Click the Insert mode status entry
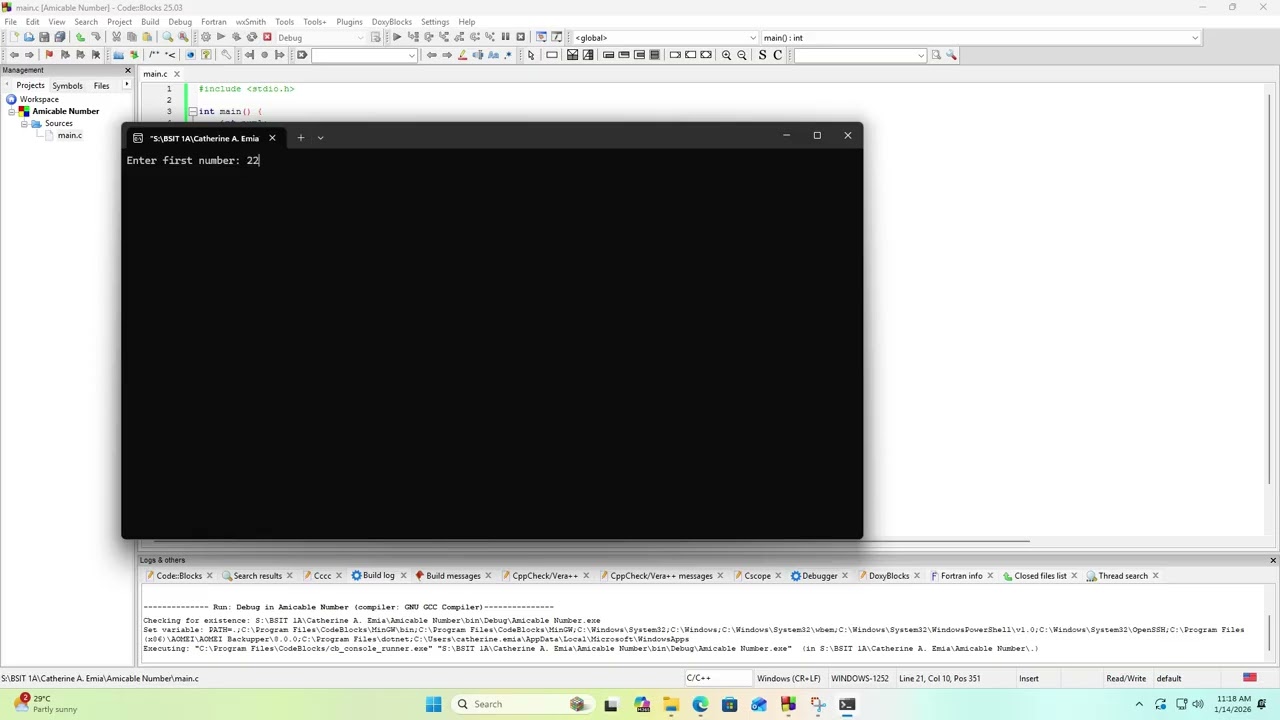Viewport: 1280px width, 720px height. [x=1028, y=678]
